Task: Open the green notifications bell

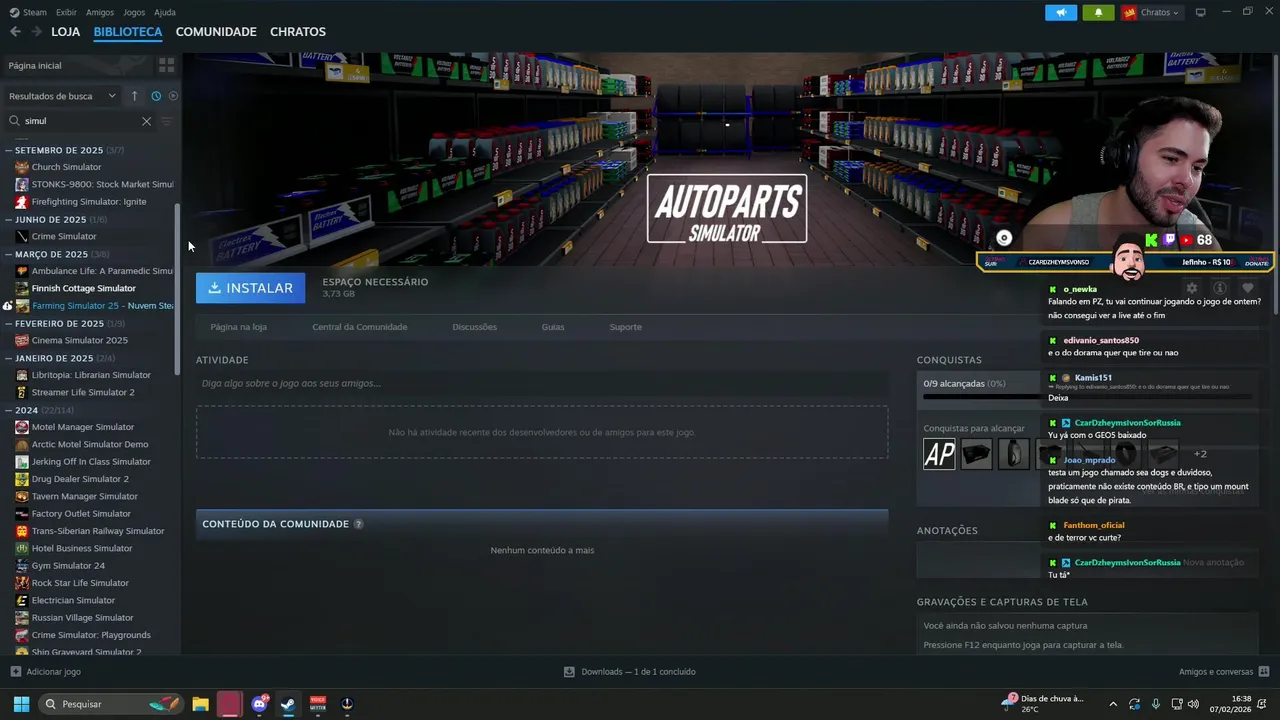Action: tap(1098, 12)
